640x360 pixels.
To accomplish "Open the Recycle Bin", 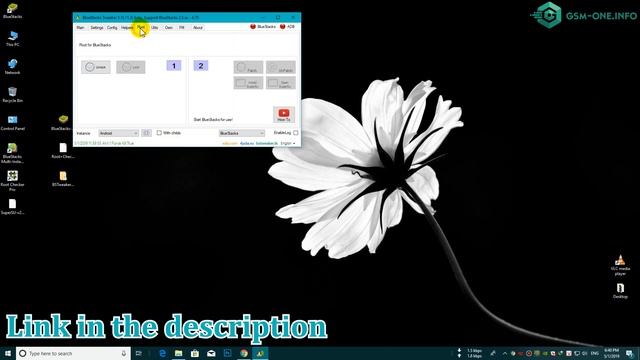I will [x=12, y=94].
